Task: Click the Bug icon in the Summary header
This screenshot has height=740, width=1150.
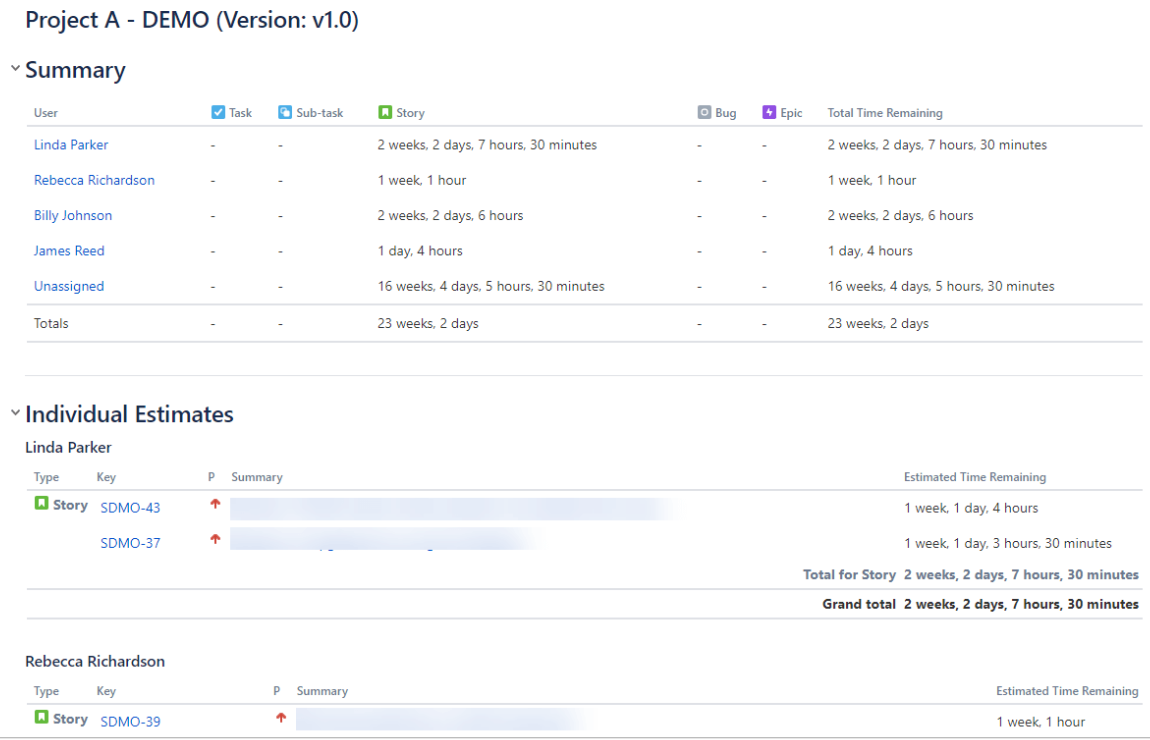Action: (x=703, y=112)
